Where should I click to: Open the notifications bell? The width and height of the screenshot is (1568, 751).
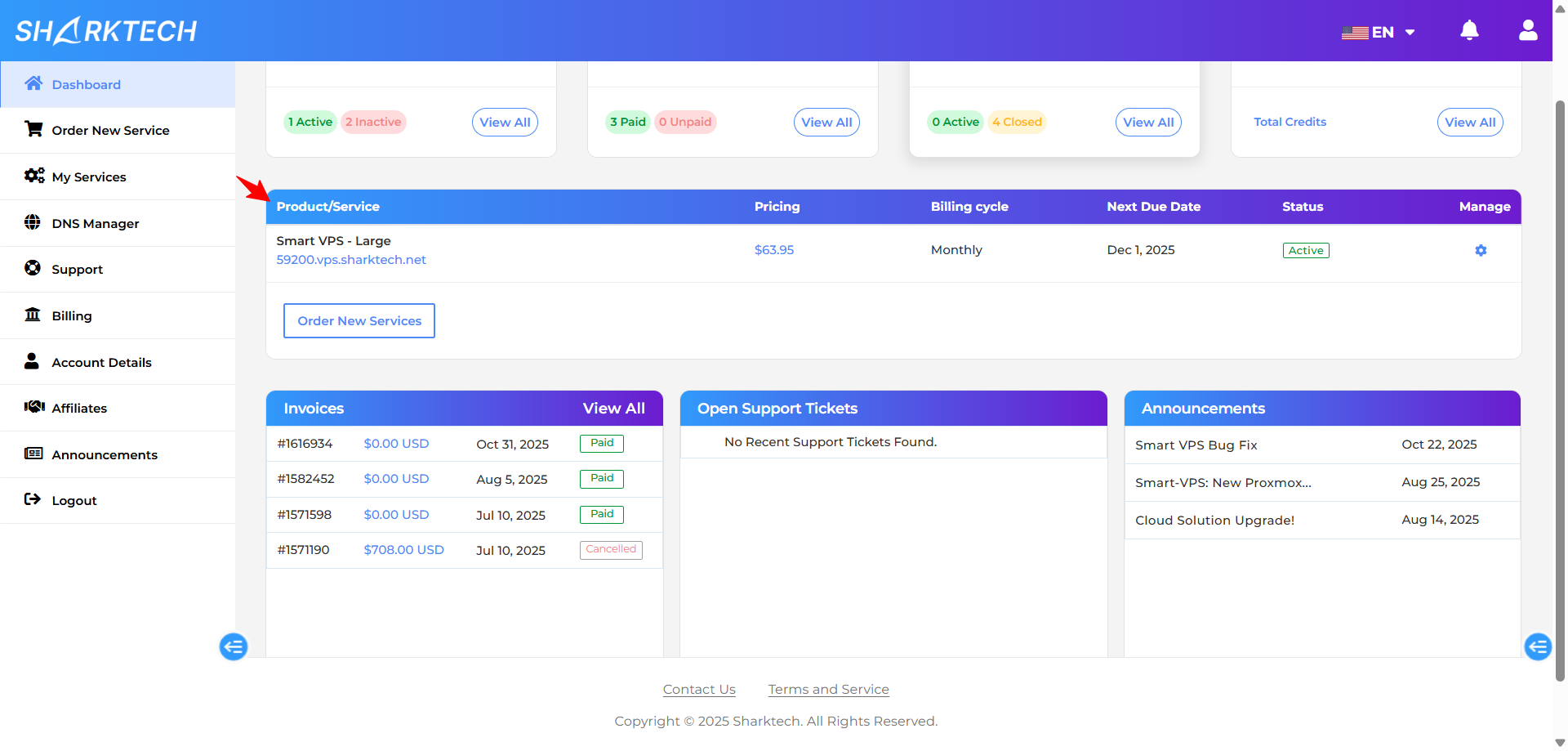(x=1469, y=31)
